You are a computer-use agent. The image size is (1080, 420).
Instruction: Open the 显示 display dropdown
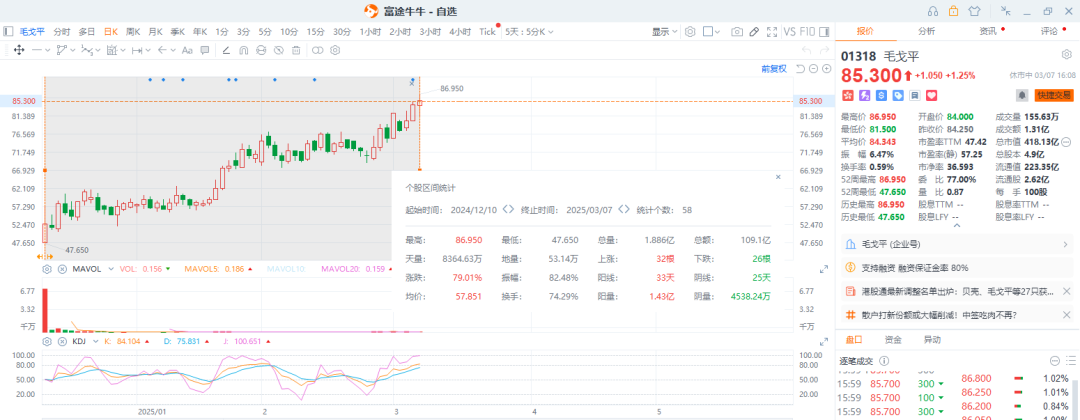point(665,32)
